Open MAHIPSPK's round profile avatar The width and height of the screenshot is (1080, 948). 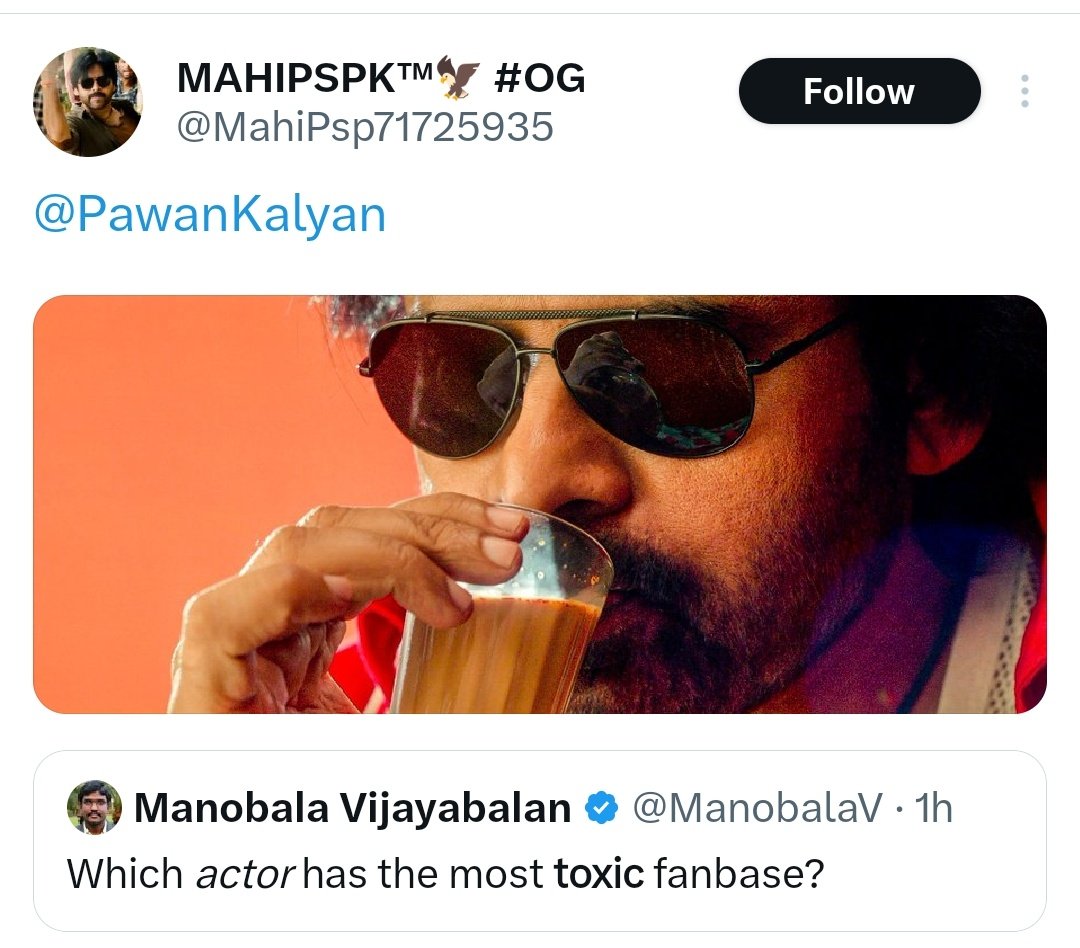coord(87,102)
